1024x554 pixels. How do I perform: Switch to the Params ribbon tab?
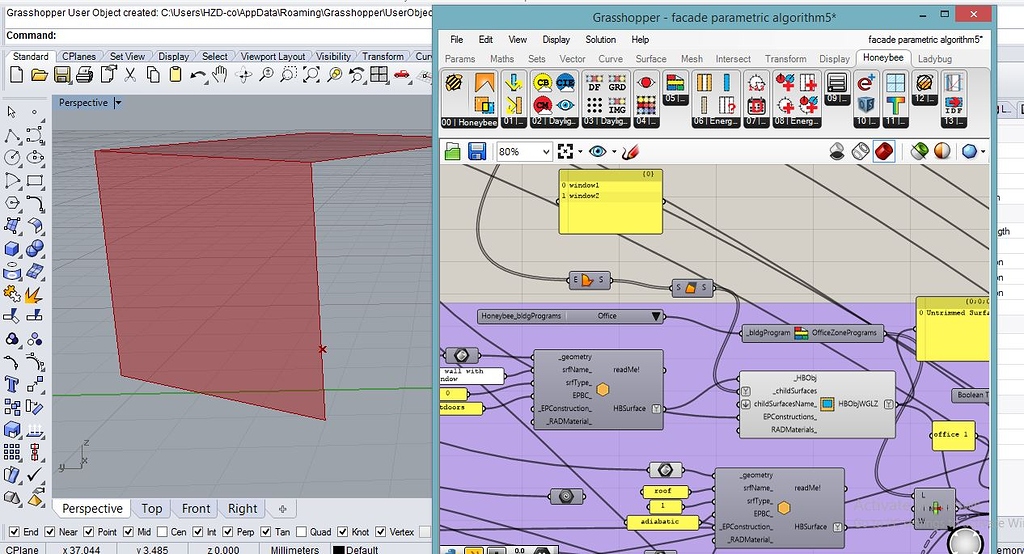[460, 59]
